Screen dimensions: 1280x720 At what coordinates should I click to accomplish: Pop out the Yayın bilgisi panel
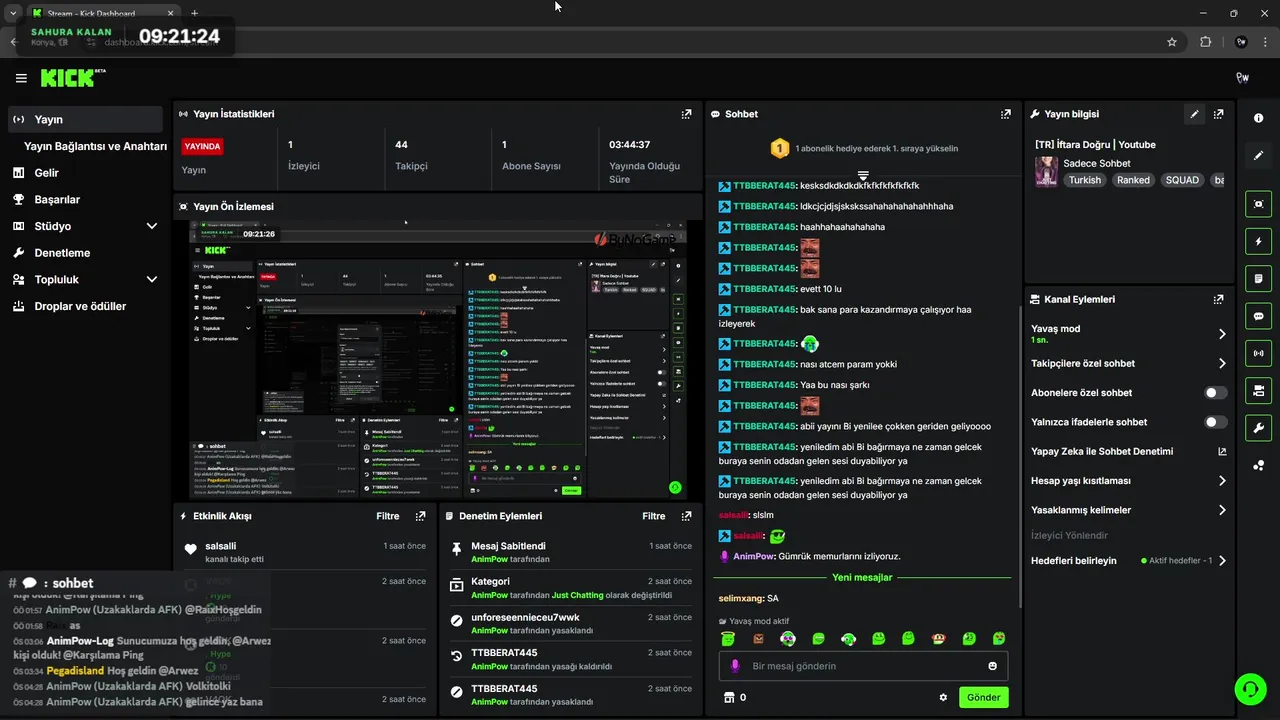pyautogui.click(x=1218, y=114)
